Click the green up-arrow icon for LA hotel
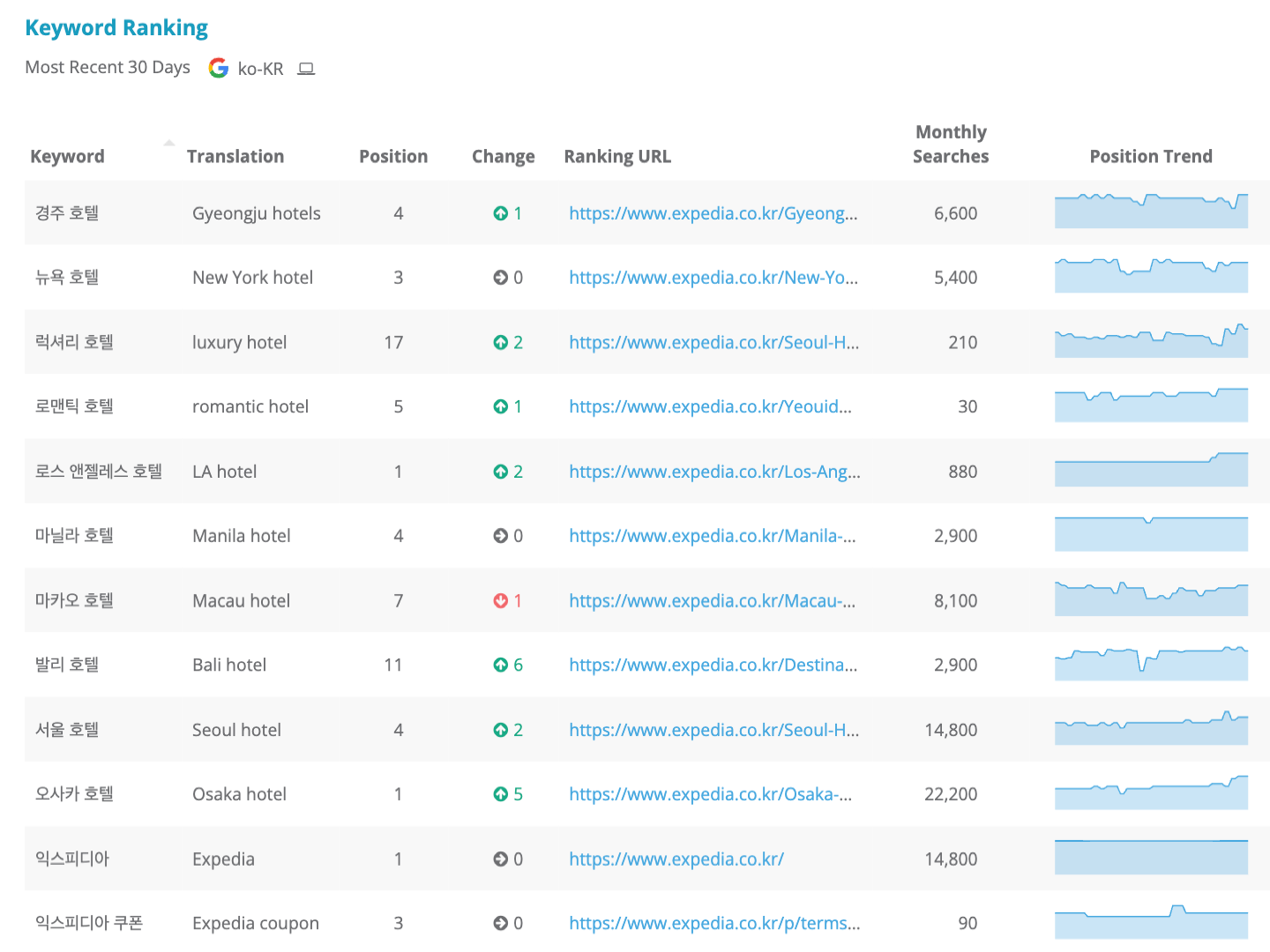 [500, 472]
